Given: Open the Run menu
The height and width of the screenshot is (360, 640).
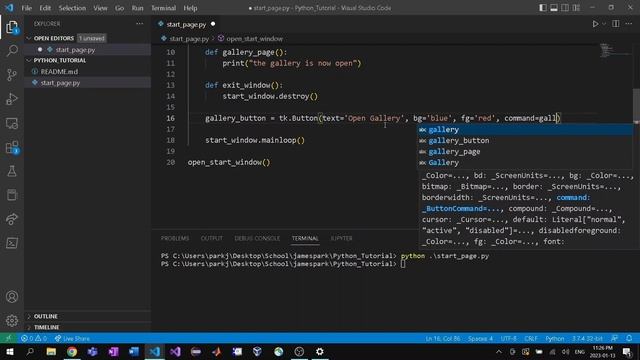Looking at the screenshot, I should click(x=138, y=8).
